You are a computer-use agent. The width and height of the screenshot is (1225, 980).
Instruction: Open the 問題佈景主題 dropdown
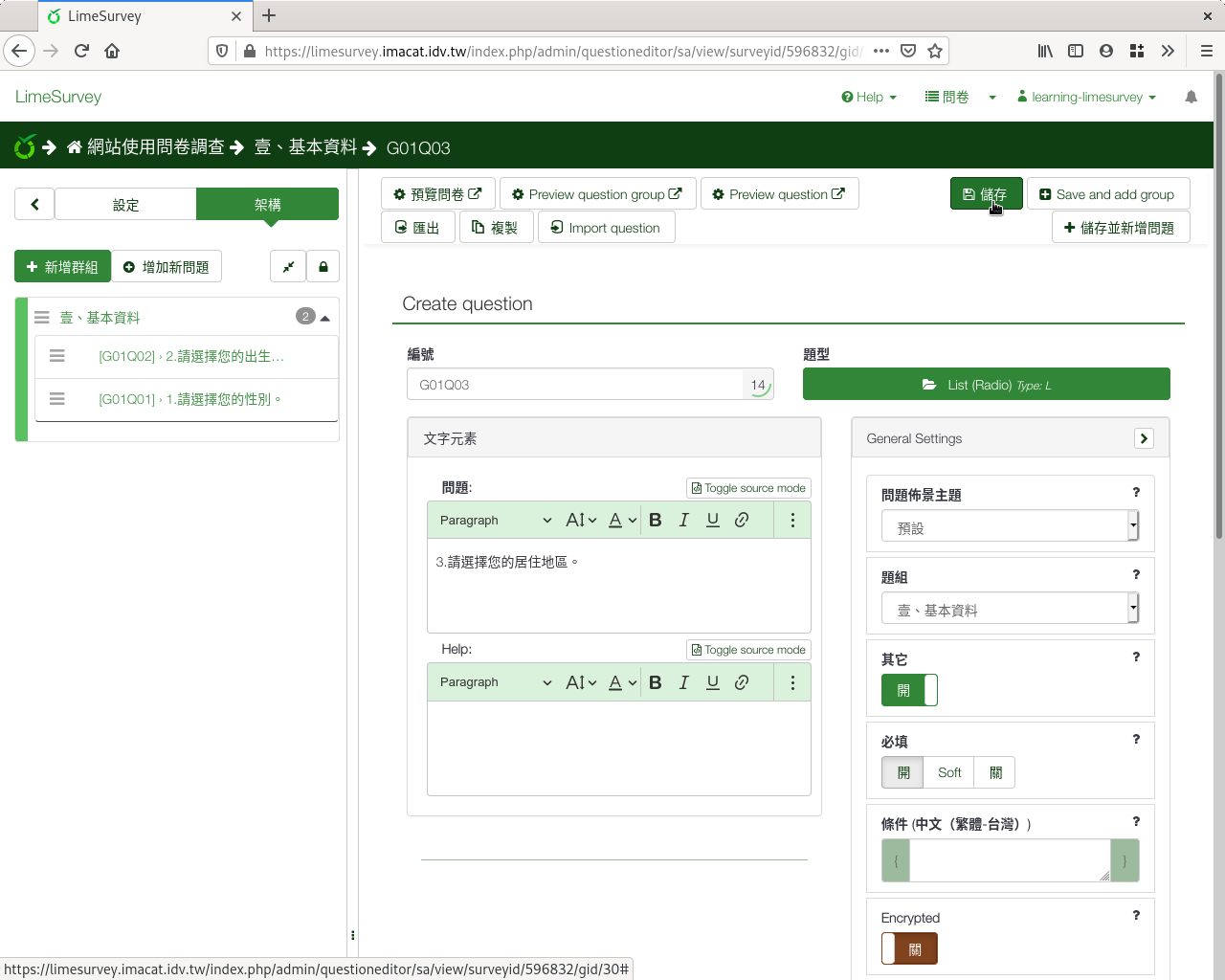click(1010, 525)
